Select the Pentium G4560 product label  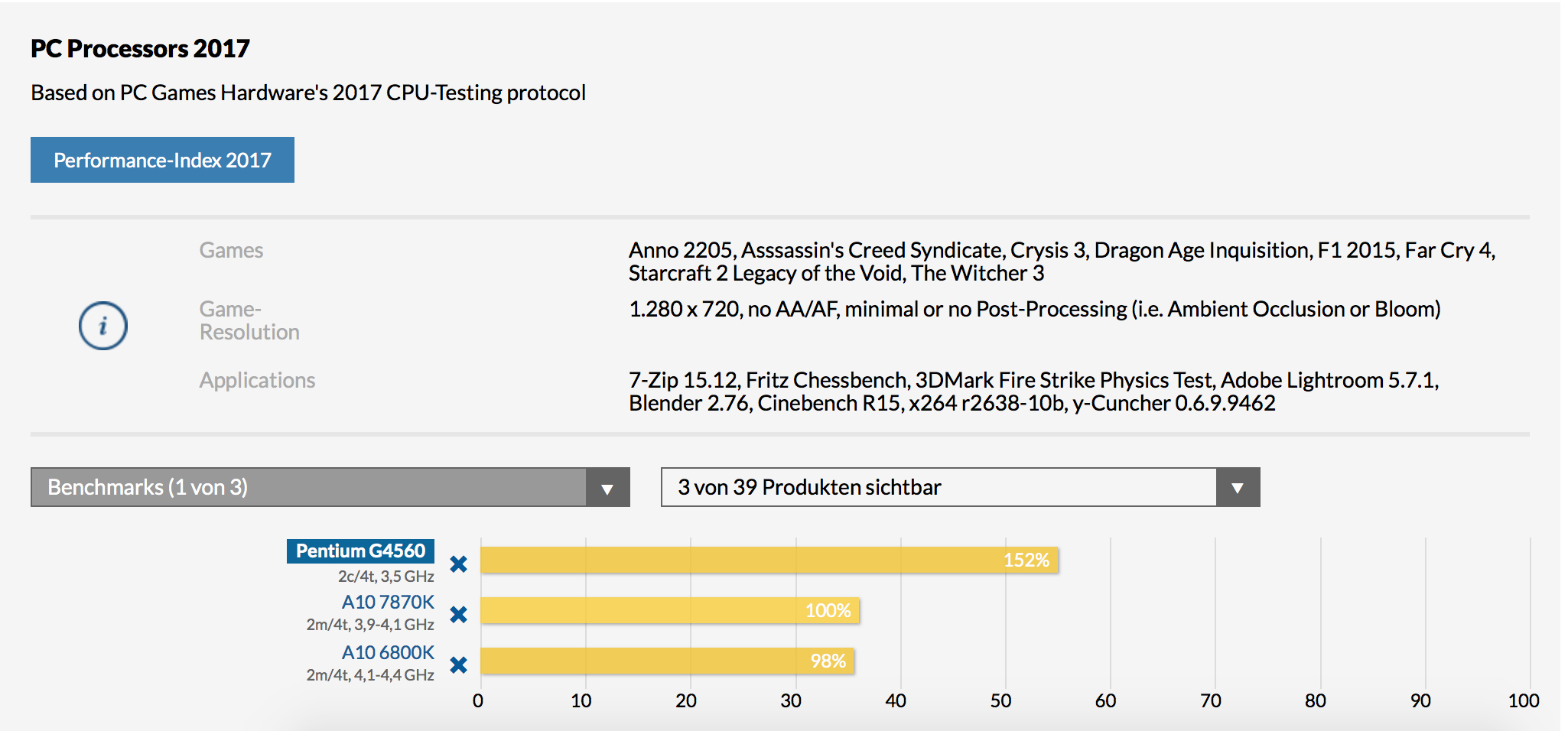[x=360, y=551]
